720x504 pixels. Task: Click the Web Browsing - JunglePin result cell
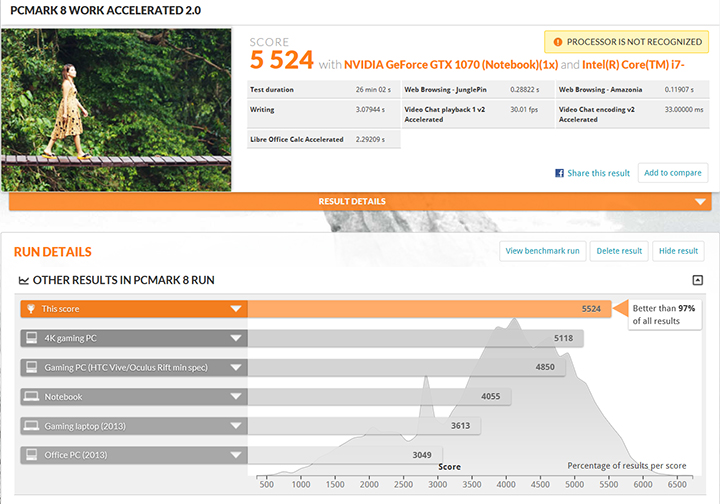478,90
